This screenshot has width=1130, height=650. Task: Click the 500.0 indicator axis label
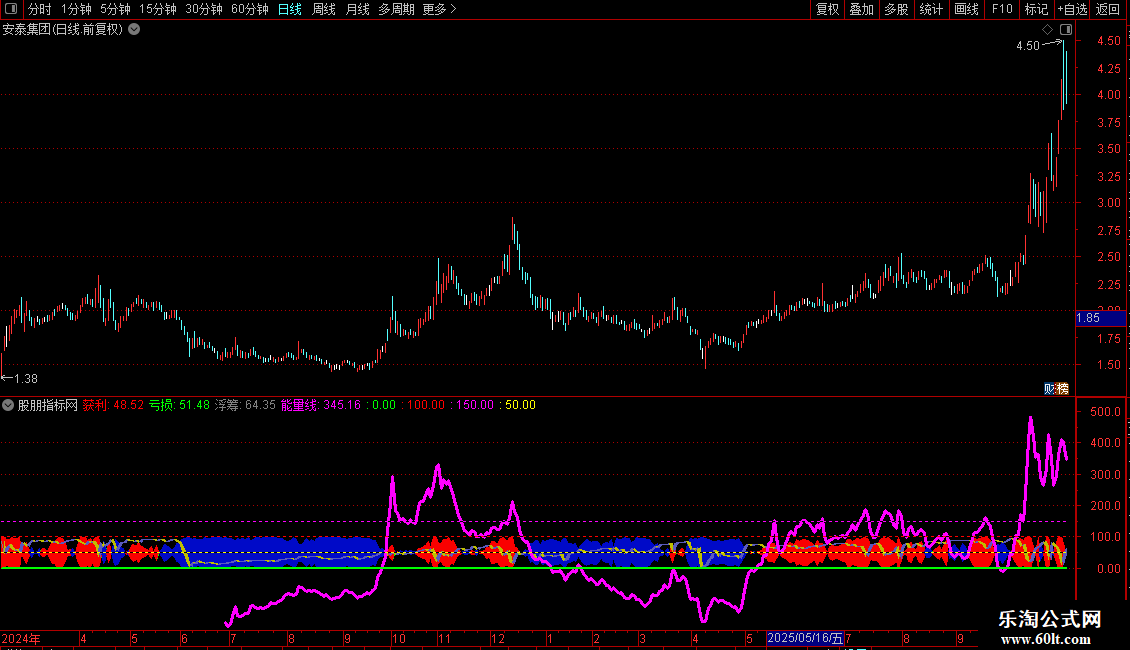coord(1105,411)
